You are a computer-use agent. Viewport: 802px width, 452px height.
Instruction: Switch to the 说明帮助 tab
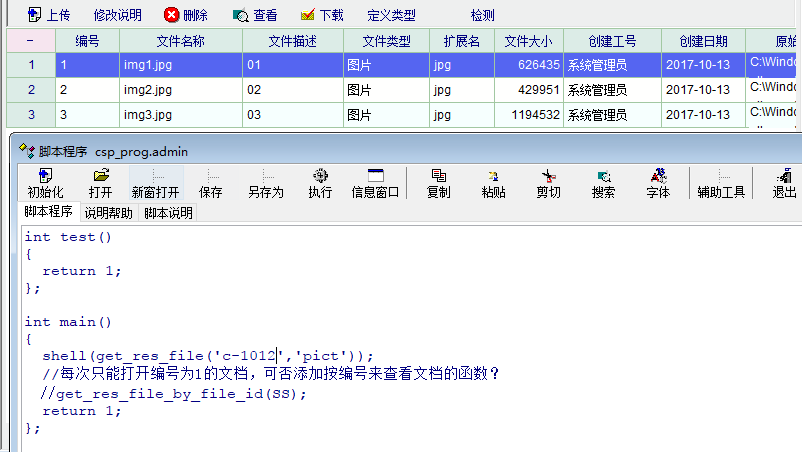pos(110,213)
